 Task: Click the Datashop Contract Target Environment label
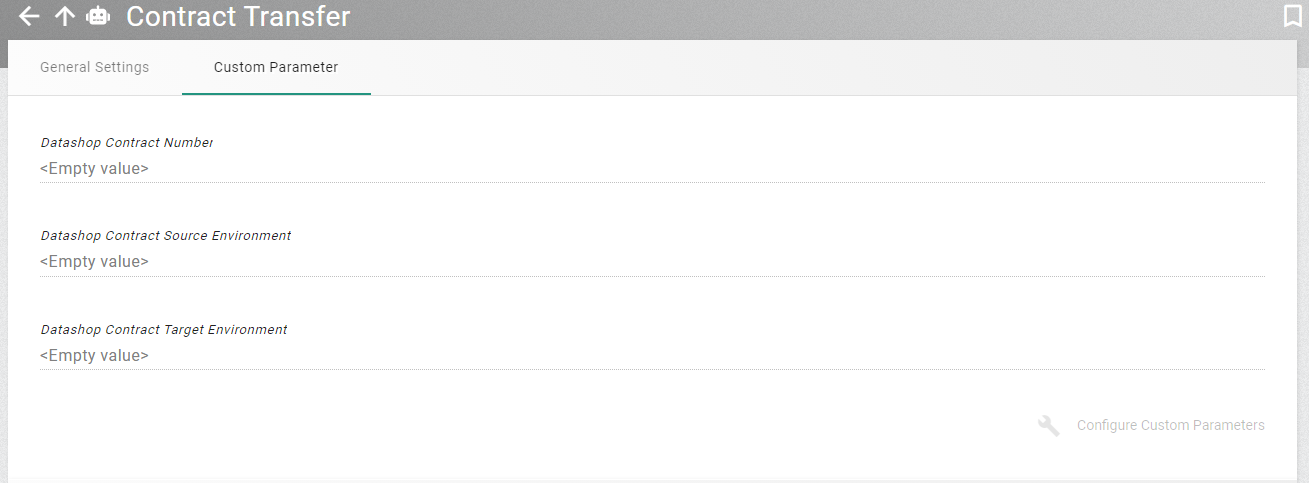[x=164, y=330]
